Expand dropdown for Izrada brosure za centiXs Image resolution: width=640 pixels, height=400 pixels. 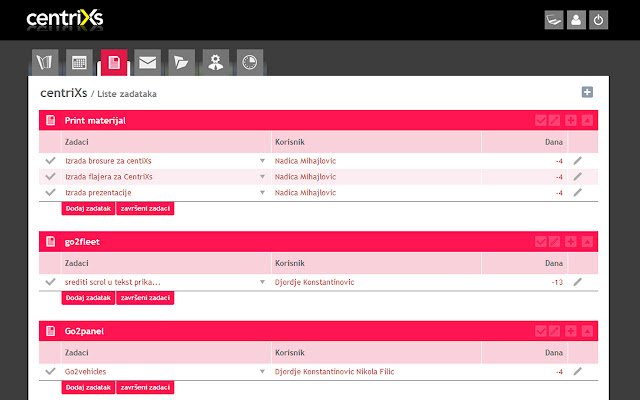262,161
